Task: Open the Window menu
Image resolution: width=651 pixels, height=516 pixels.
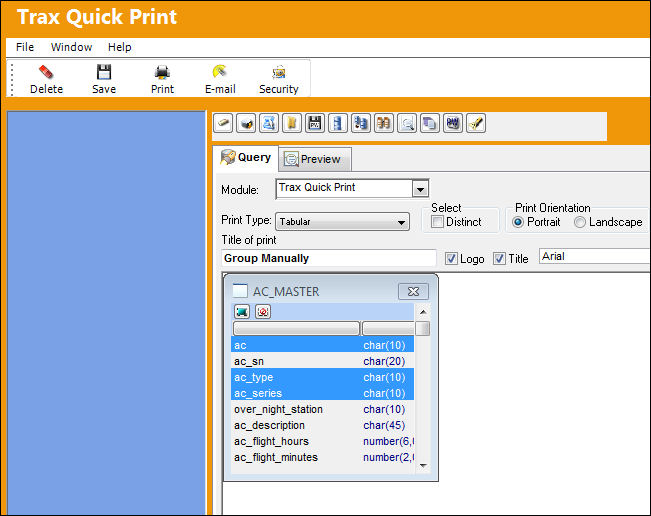Action: point(71,47)
